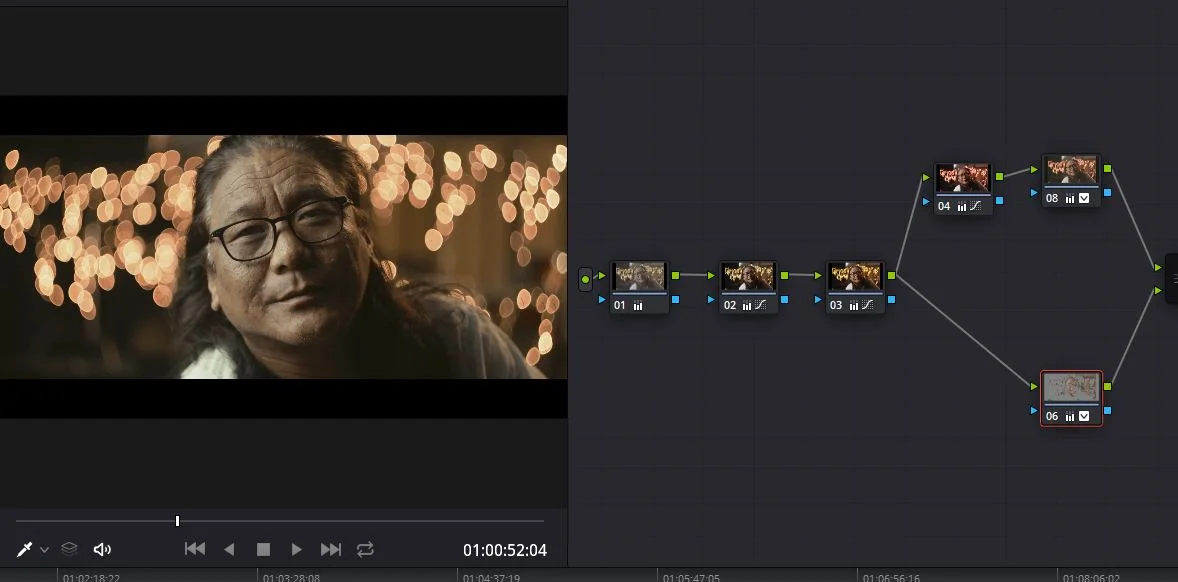This screenshot has height=582, width=1178.
Task: Click node 08's blue key output square
Action: pyautogui.click(x=1107, y=192)
